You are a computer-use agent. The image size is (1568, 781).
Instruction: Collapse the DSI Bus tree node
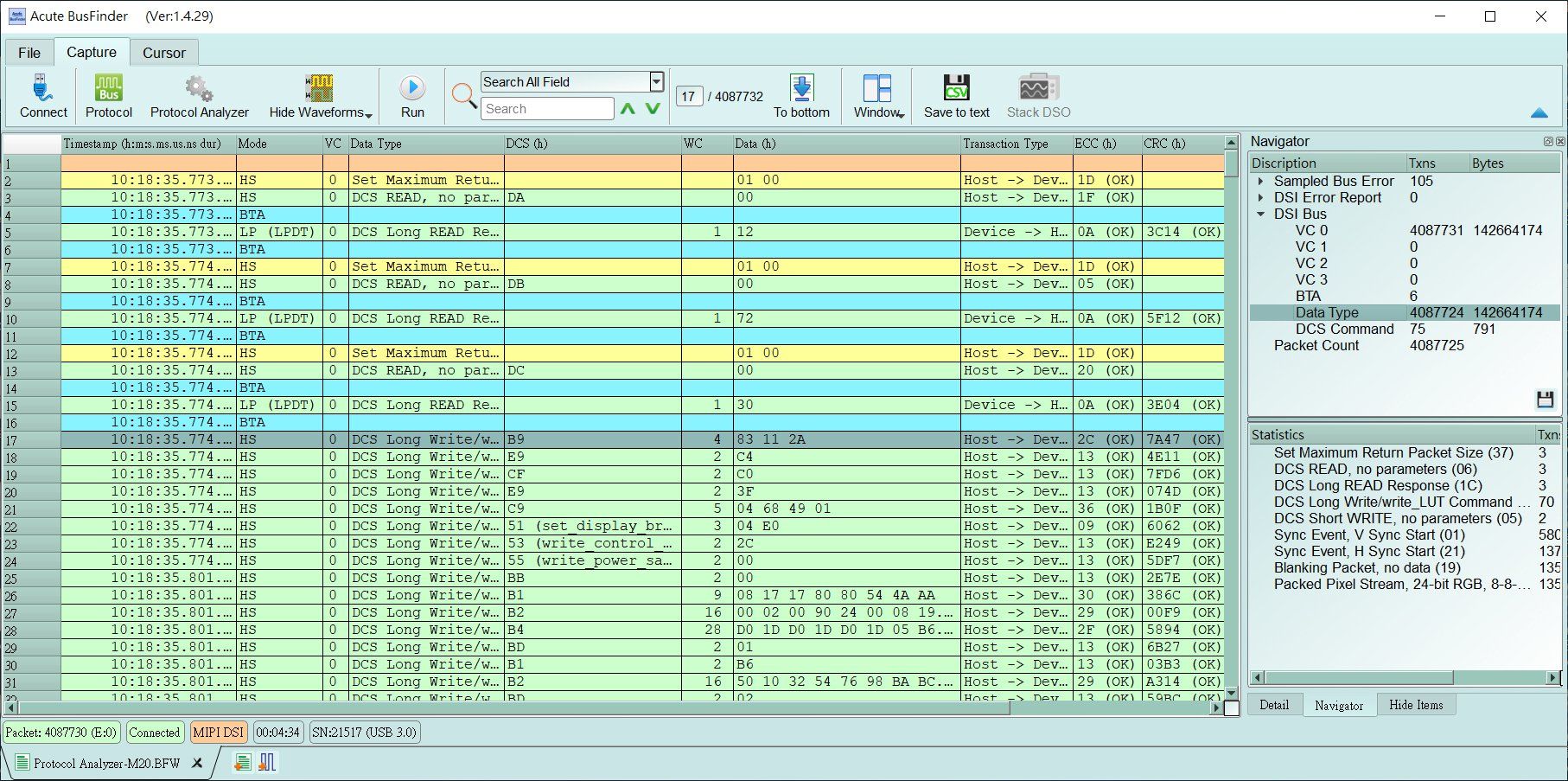tap(1260, 214)
